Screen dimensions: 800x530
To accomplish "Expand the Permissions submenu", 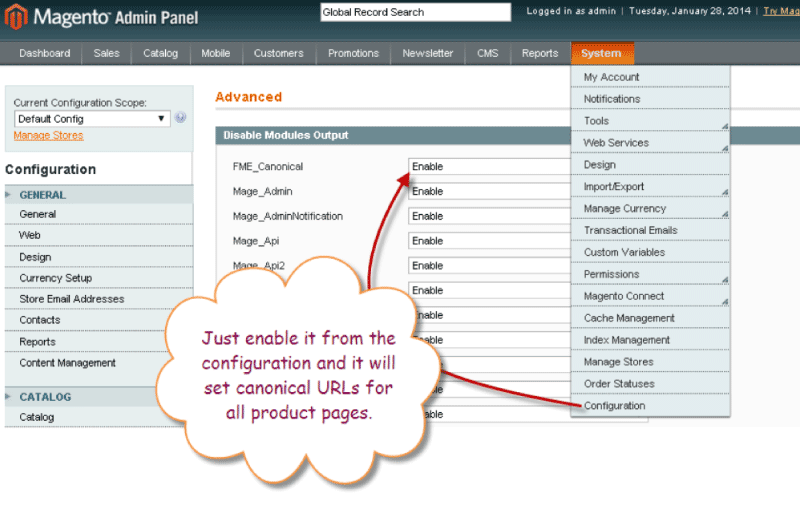I will pos(650,274).
